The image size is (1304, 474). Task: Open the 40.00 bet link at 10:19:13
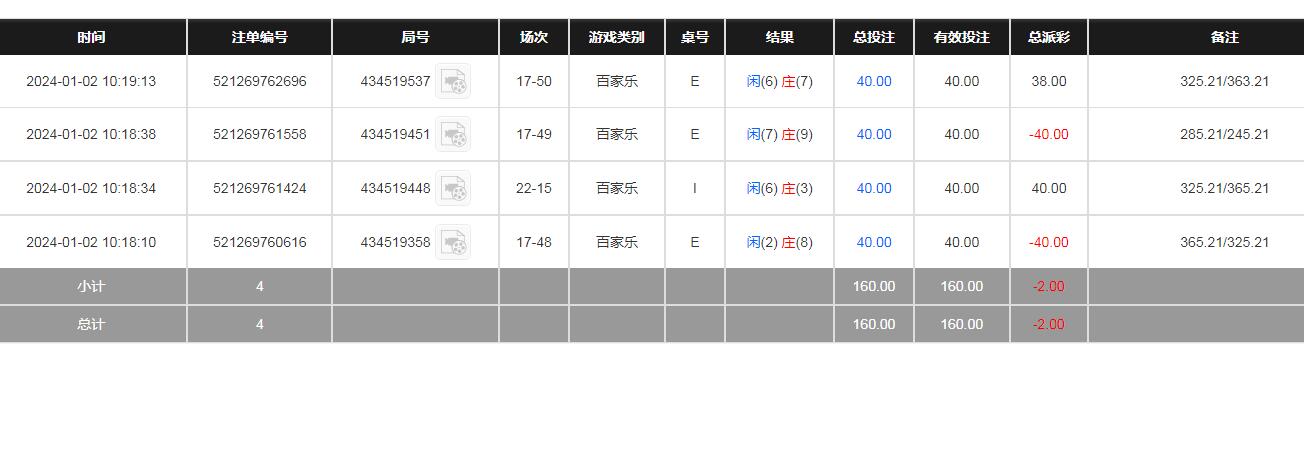873,82
